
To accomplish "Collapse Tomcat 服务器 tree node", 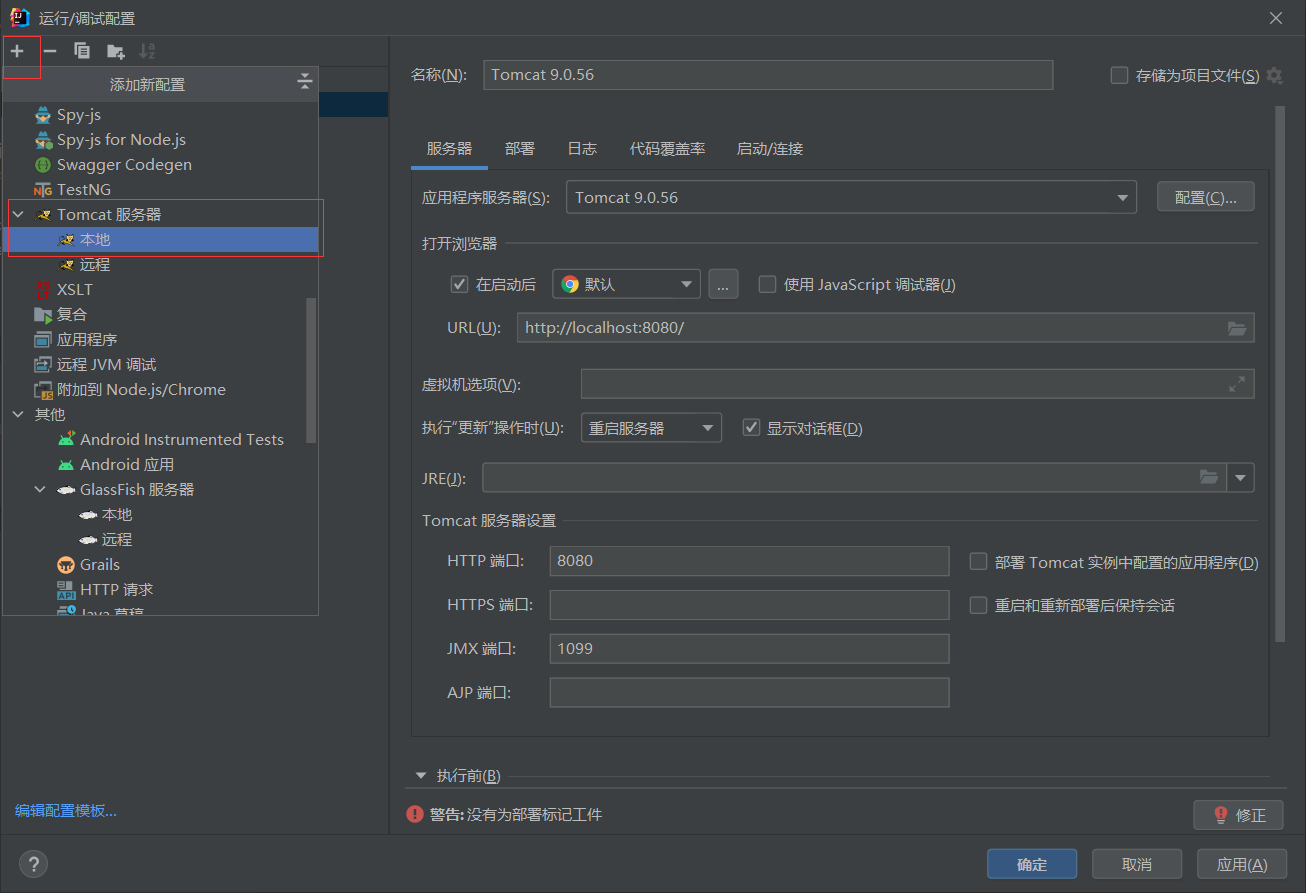I will click(x=18, y=215).
